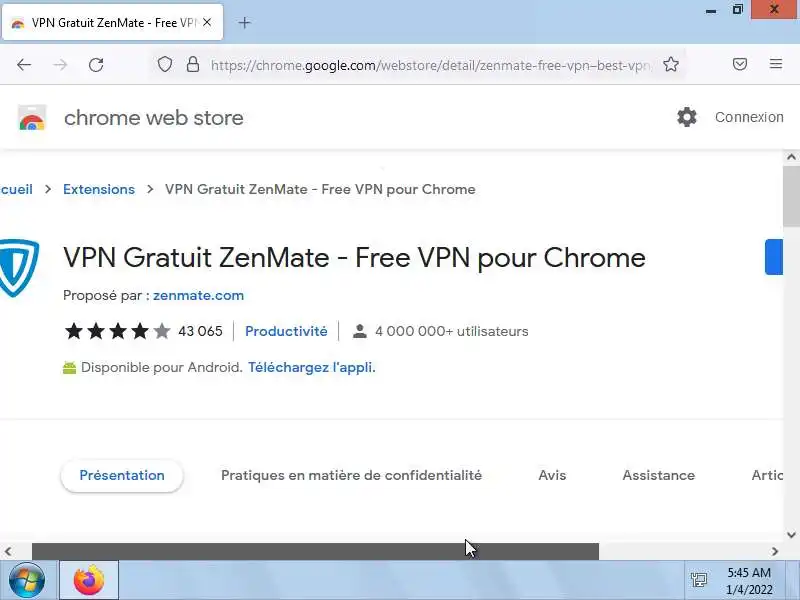Click the Chrome Web Store logo

32,118
